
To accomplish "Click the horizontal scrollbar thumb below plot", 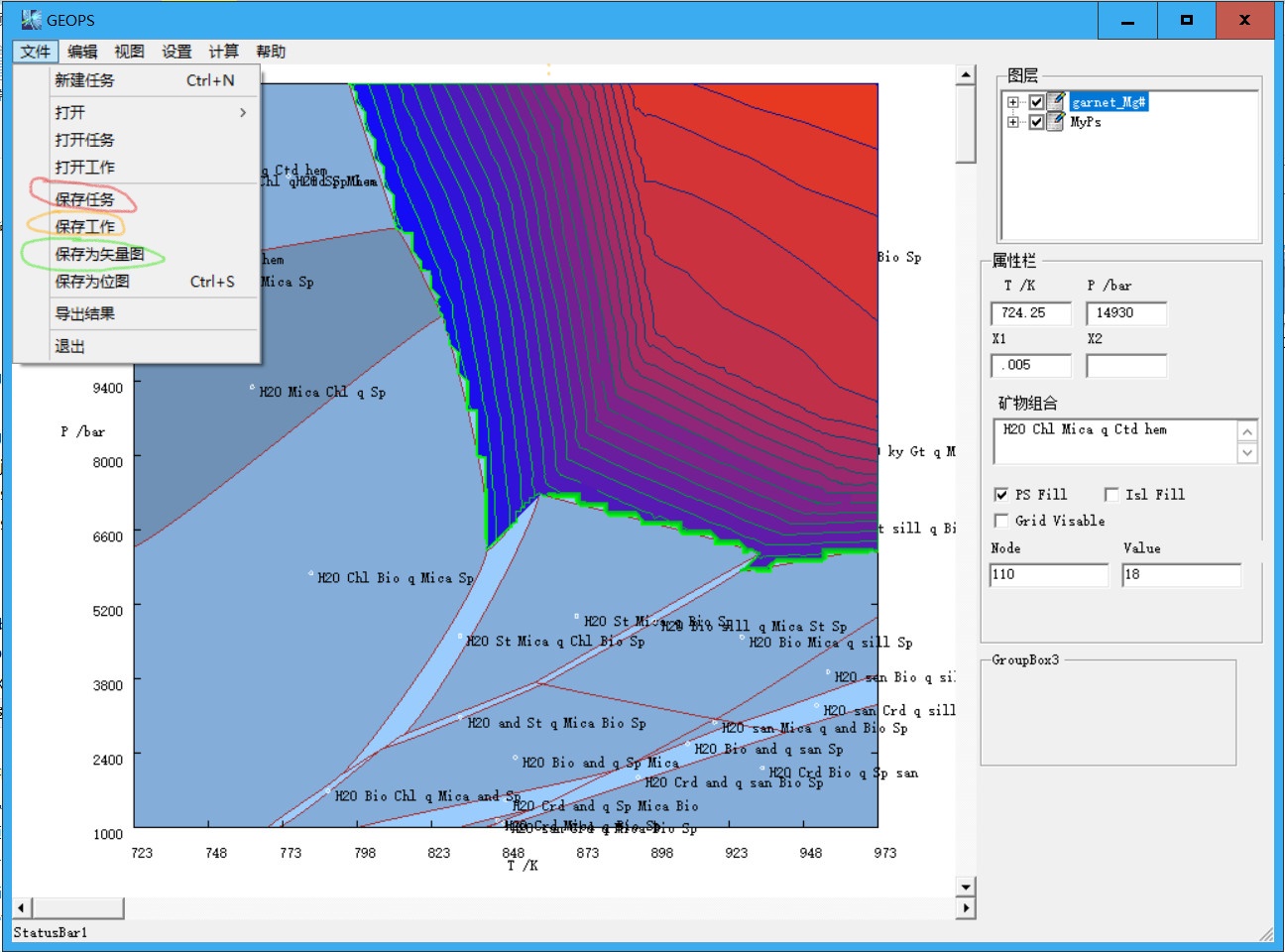I will pyautogui.click(x=77, y=907).
